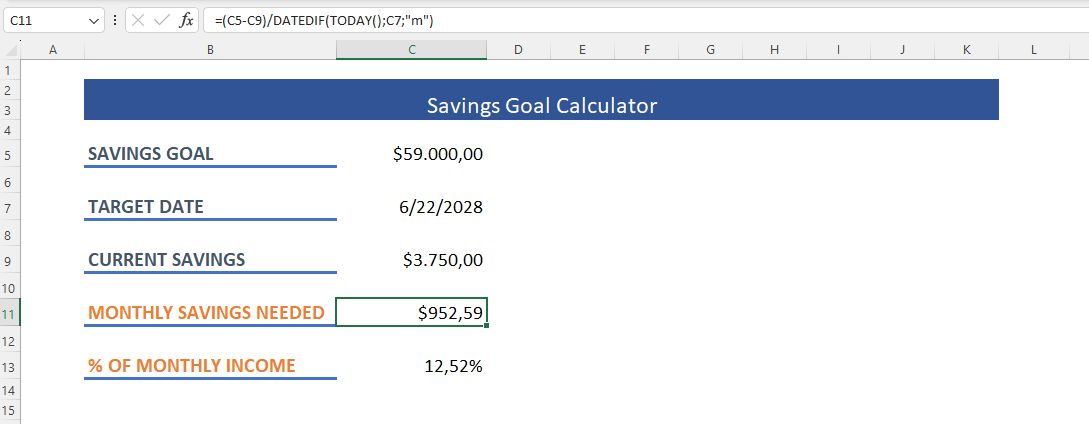This screenshot has width=1089, height=424.
Task: Select column B header
Action: (x=210, y=49)
